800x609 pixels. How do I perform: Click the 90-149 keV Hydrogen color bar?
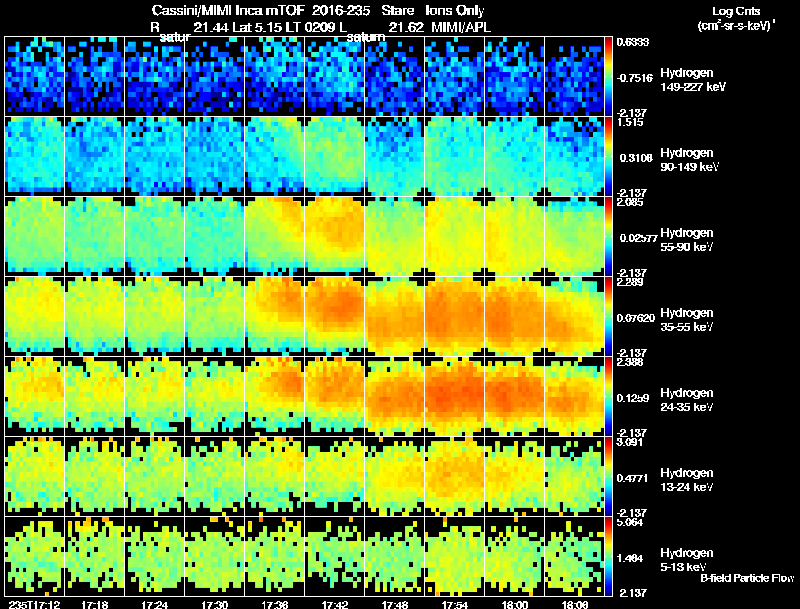(608, 157)
